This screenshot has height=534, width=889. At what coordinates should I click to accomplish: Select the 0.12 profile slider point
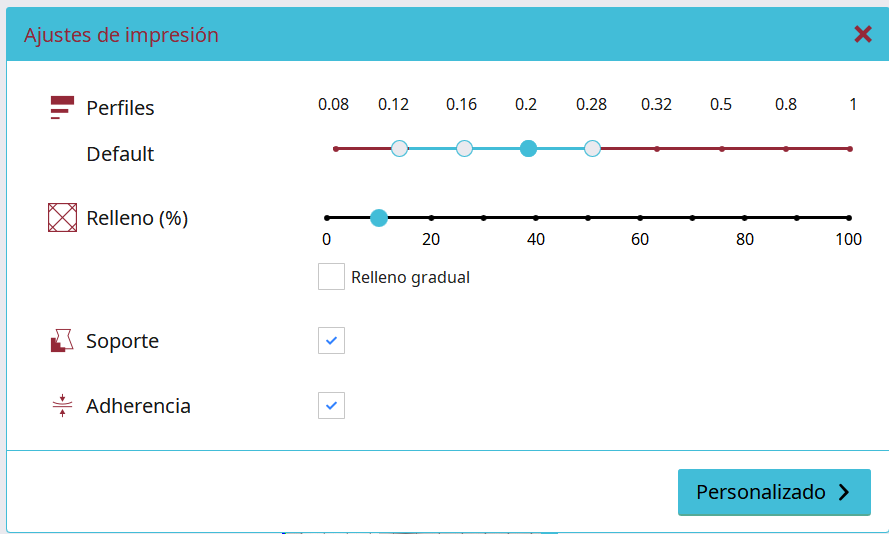[x=400, y=149]
